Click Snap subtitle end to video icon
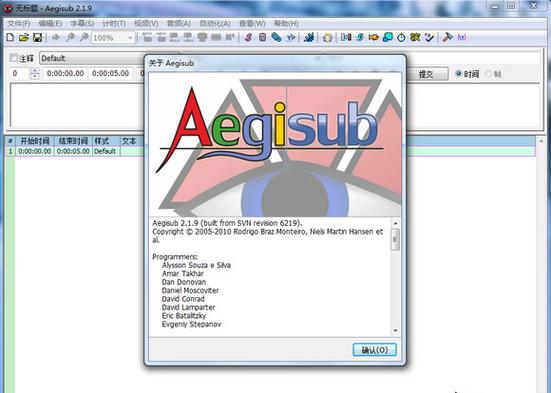 pyautogui.click(x=188, y=37)
